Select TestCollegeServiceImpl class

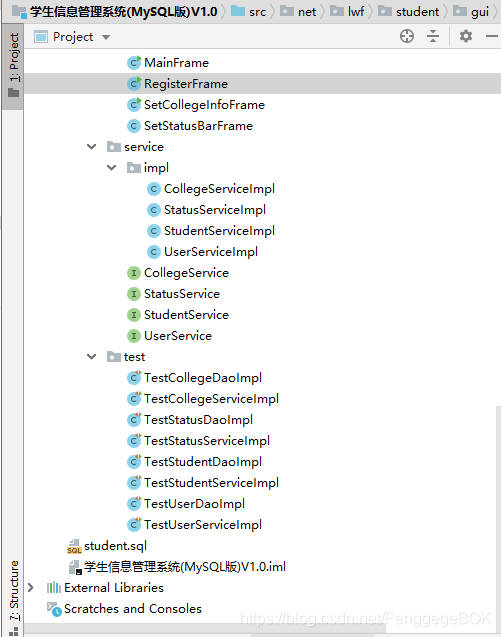(211, 399)
